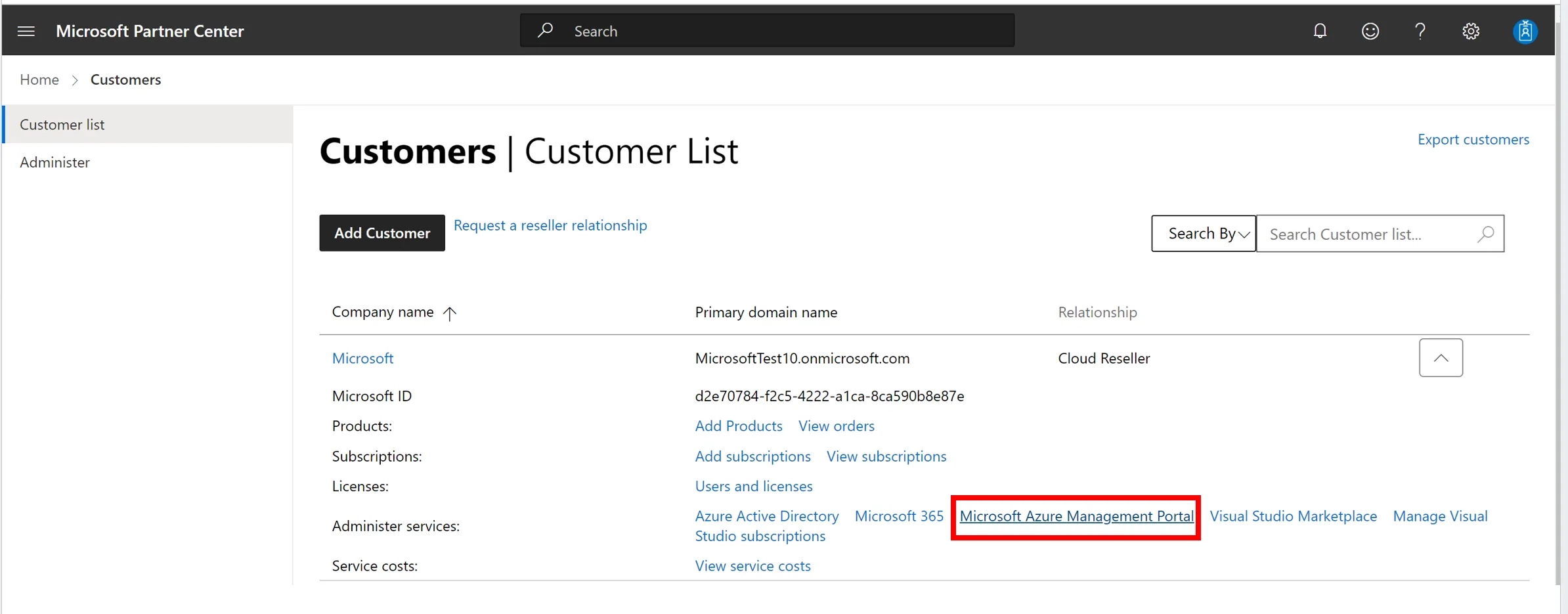Open Users and licenses link
1568x614 pixels.
(x=754, y=486)
